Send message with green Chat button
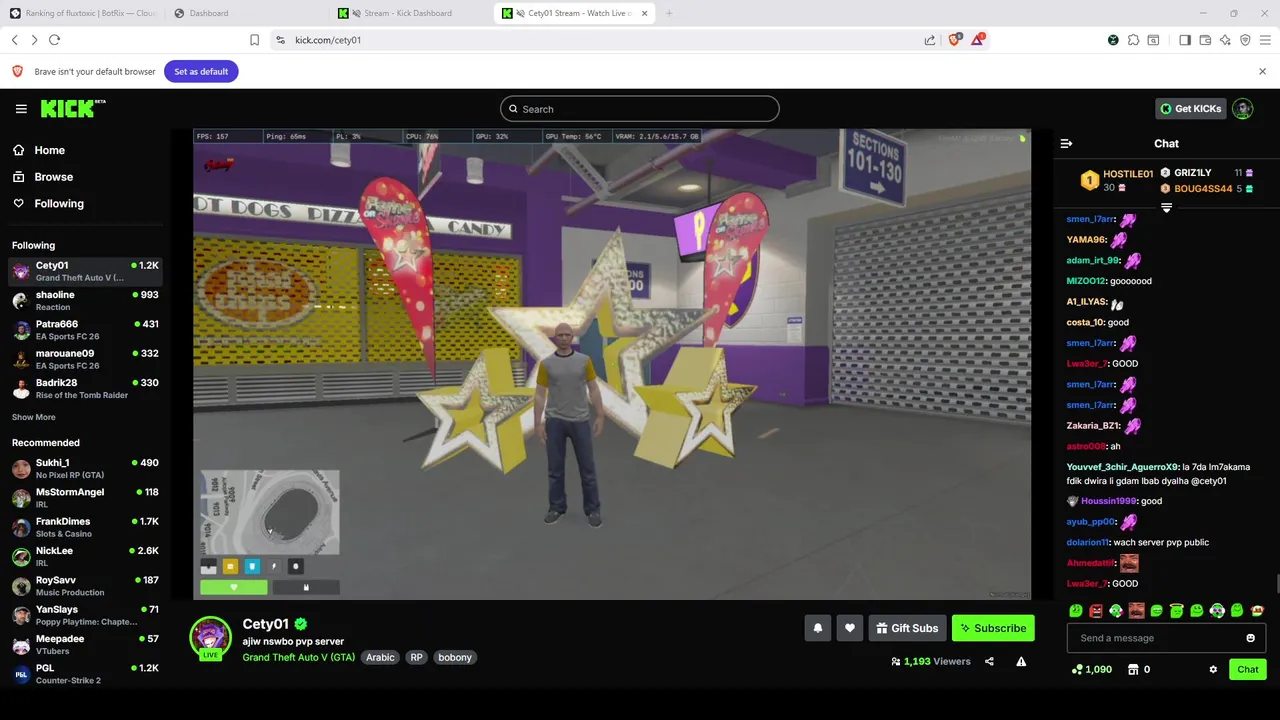 [x=1248, y=669]
